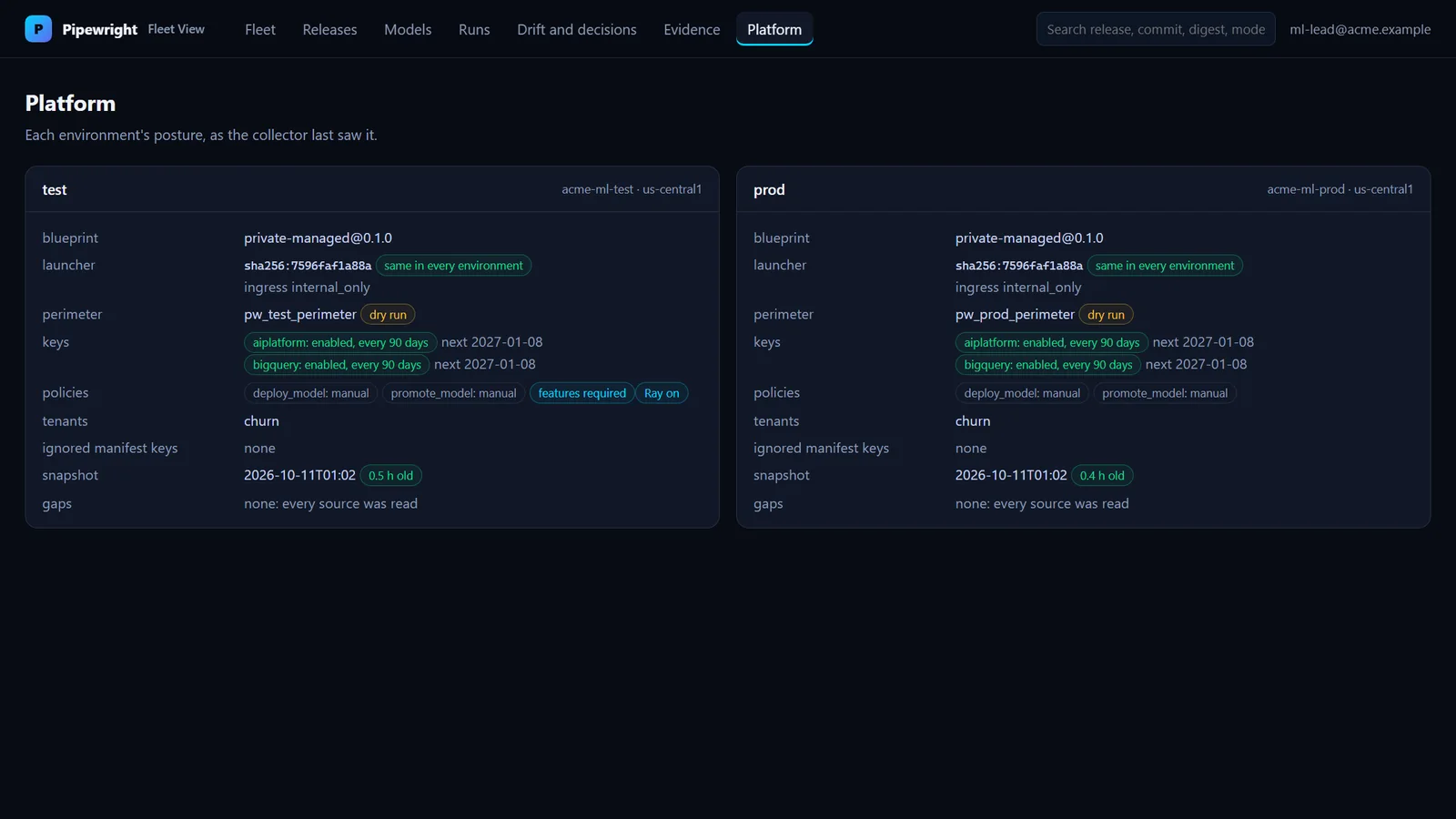This screenshot has height=819, width=1456.
Task: Click the Ray on policy chip
Action: (x=662, y=393)
